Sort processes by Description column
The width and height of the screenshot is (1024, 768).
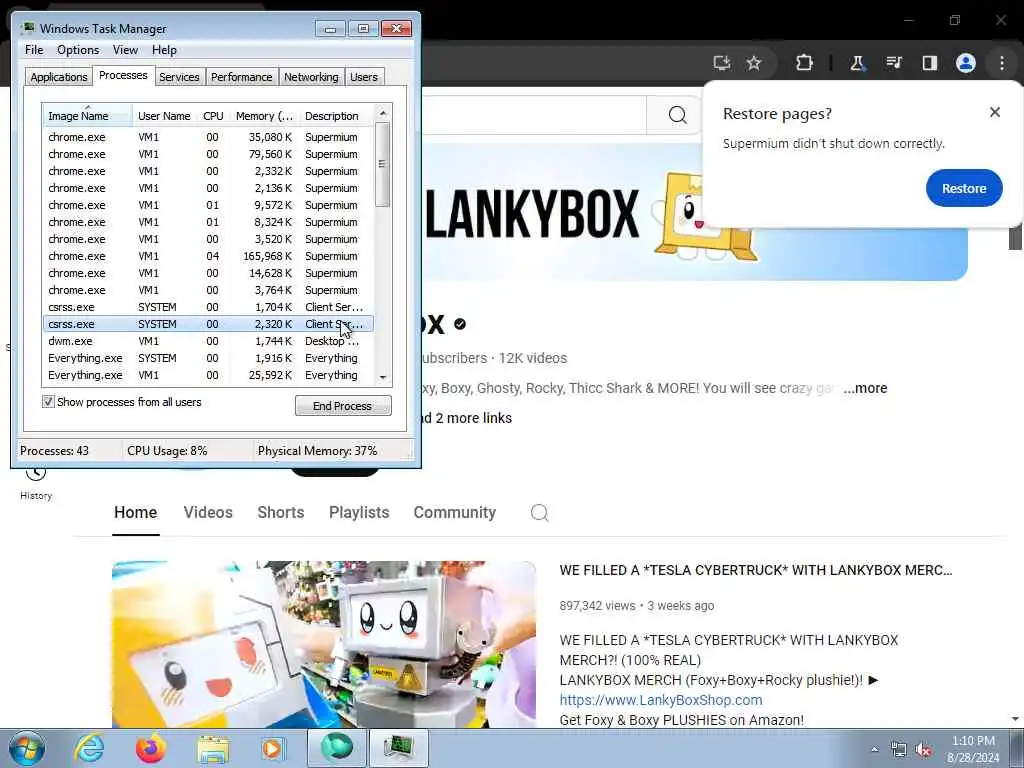[336, 116]
